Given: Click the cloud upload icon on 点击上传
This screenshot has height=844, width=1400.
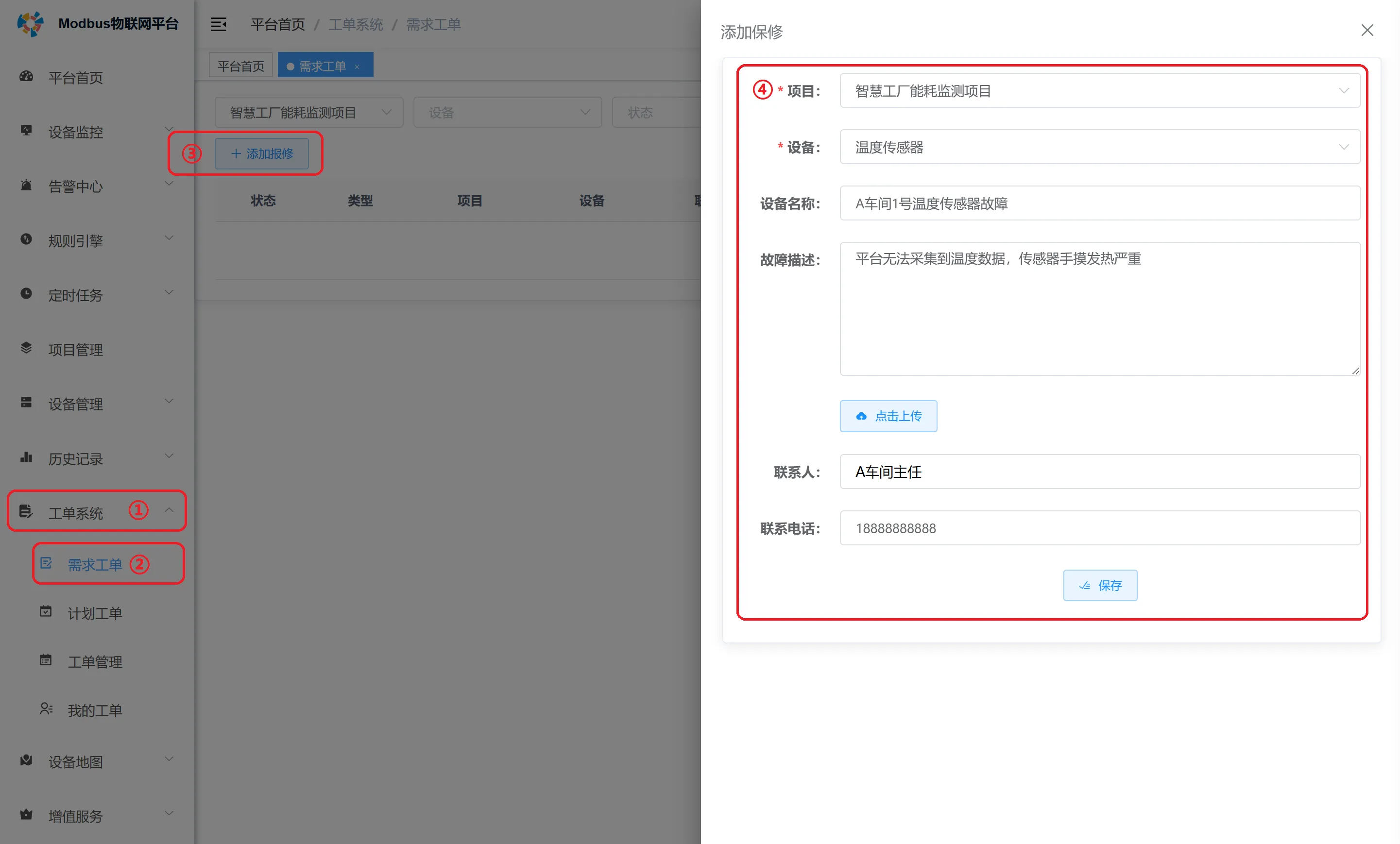Looking at the screenshot, I should [861, 416].
